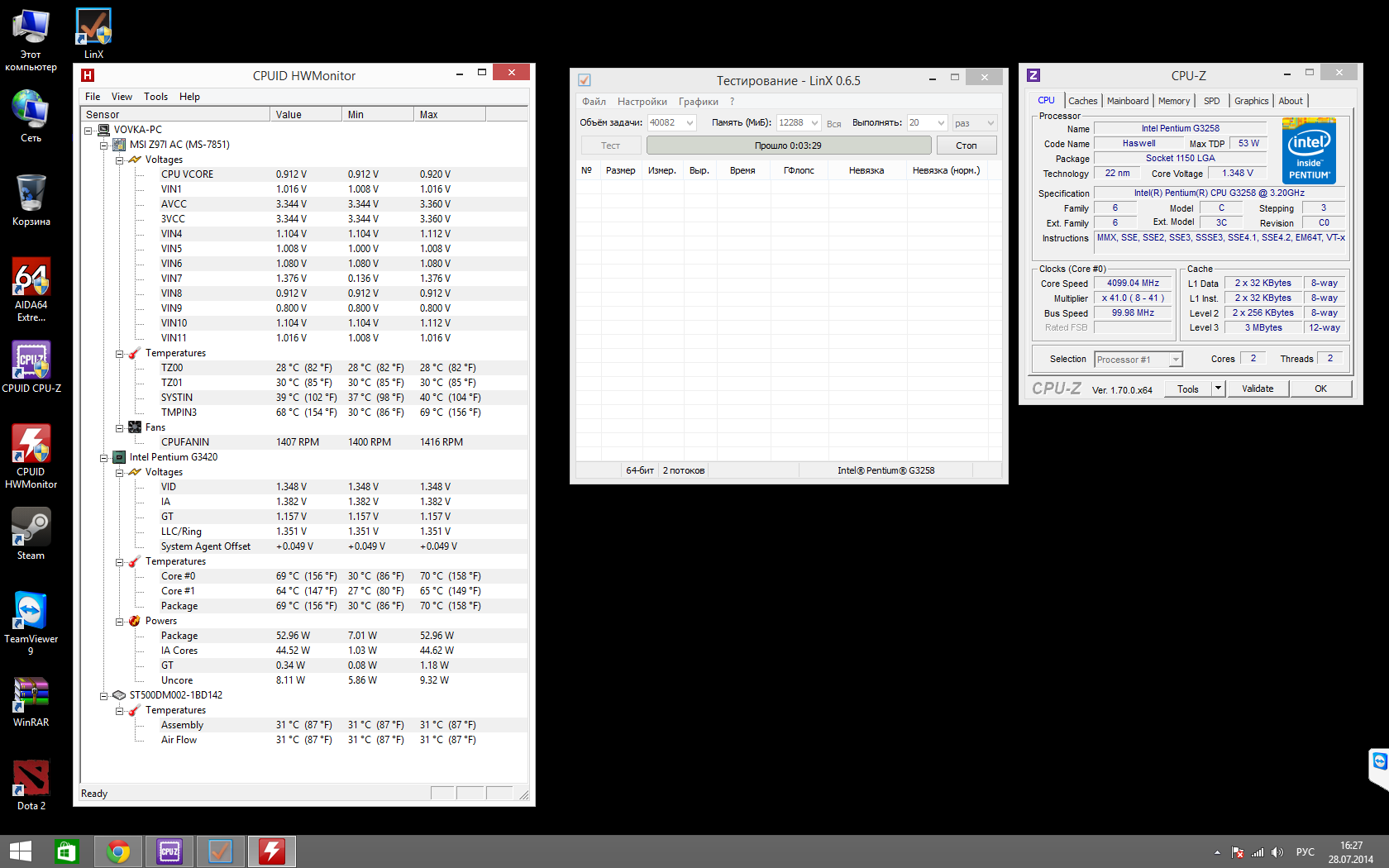The image size is (1389, 868).
Task: Launch AIDA64 Extreme desktop shortcut
Action: 31,289
